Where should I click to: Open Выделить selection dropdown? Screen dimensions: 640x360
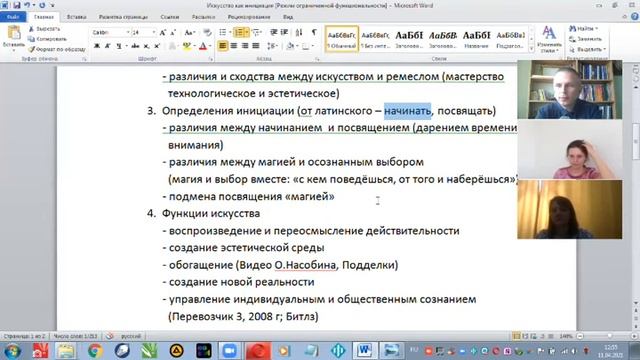point(588,49)
